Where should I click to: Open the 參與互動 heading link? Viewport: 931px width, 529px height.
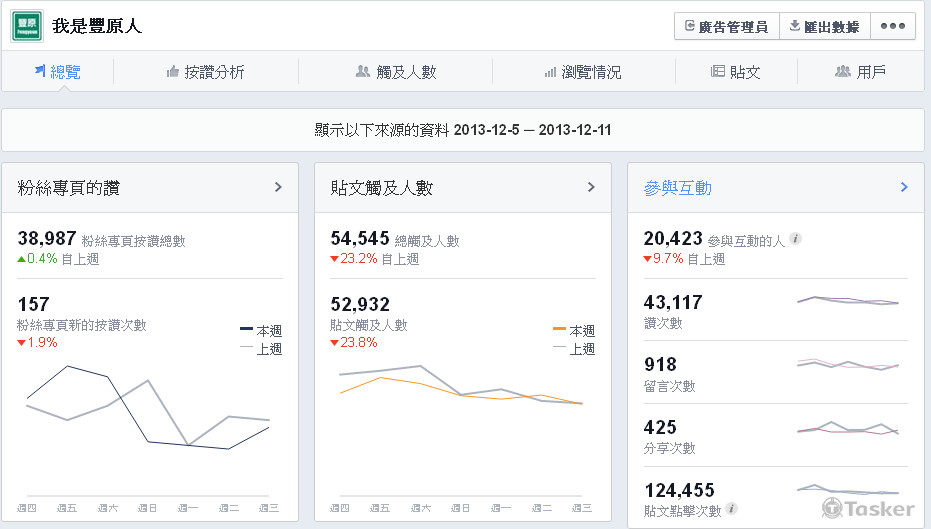click(677, 188)
